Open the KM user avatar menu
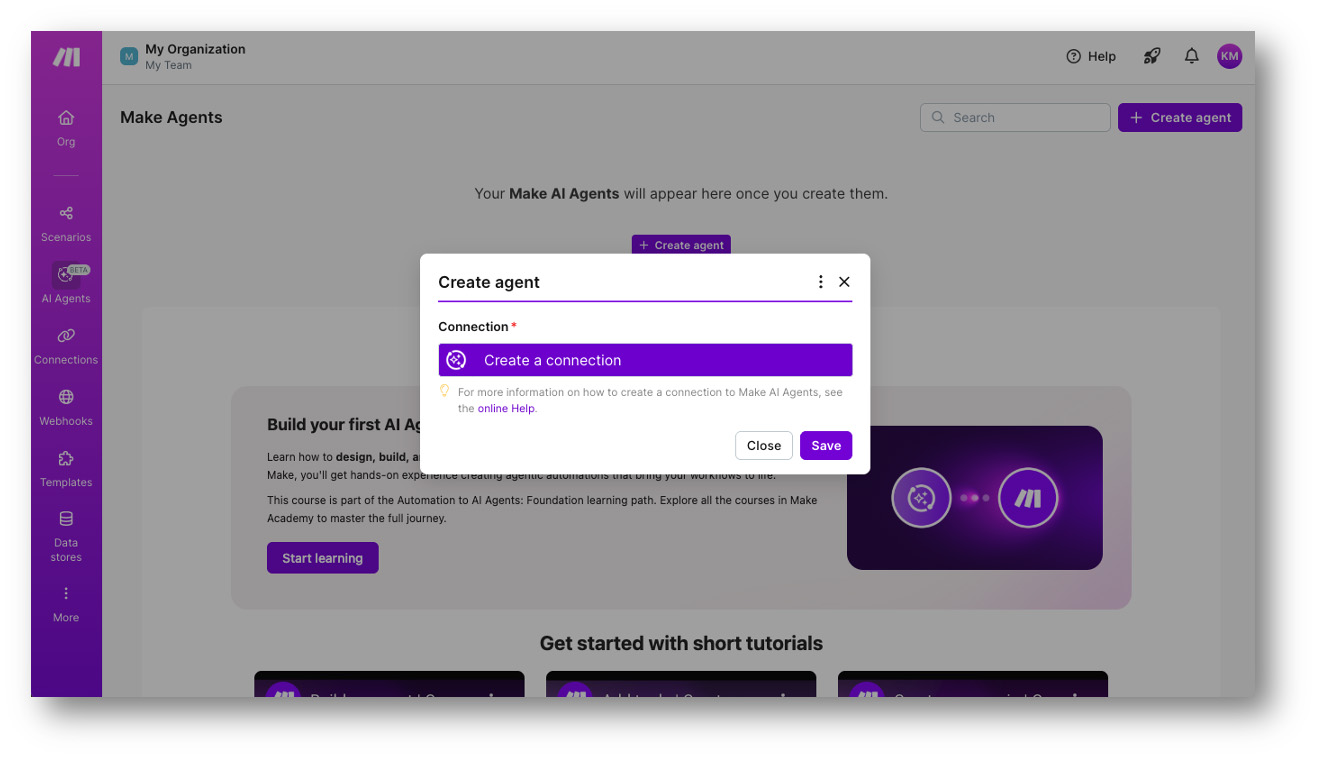Image resolution: width=1318 pixels, height=760 pixels. point(1229,56)
